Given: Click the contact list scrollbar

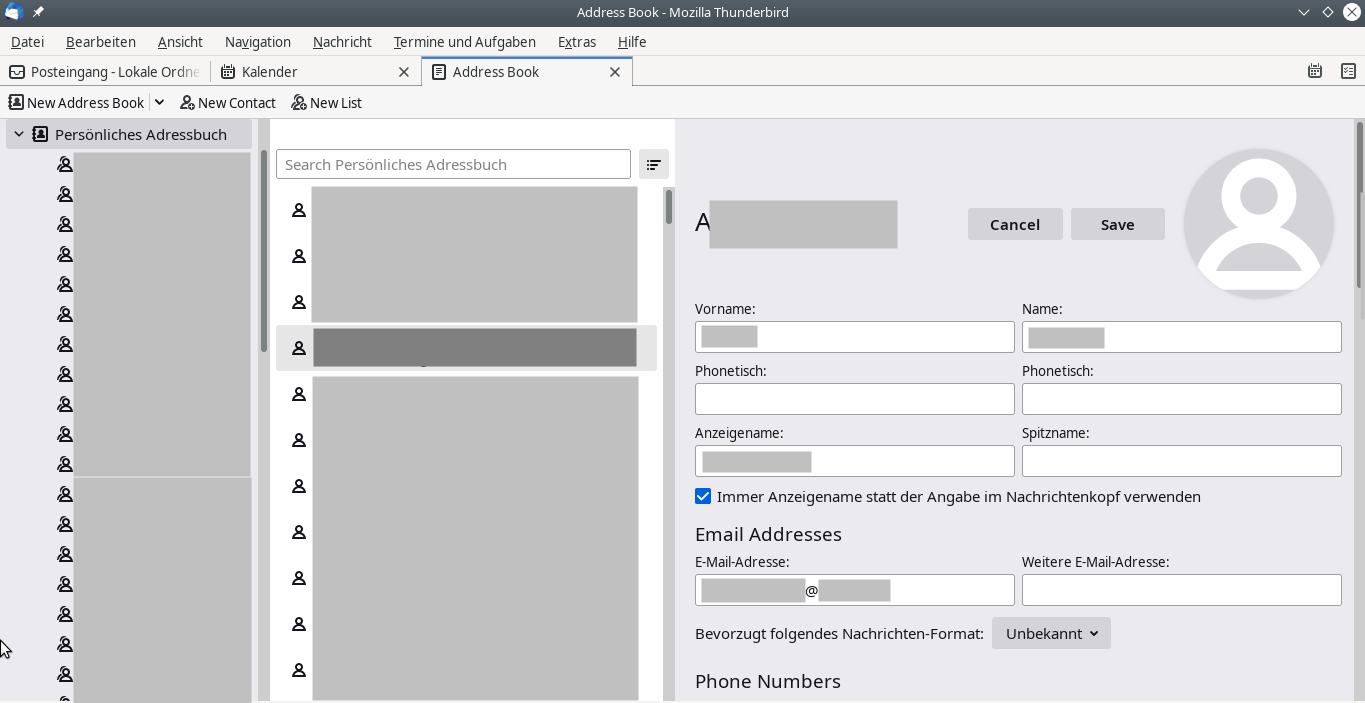Looking at the screenshot, I should (x=669, y=207).
